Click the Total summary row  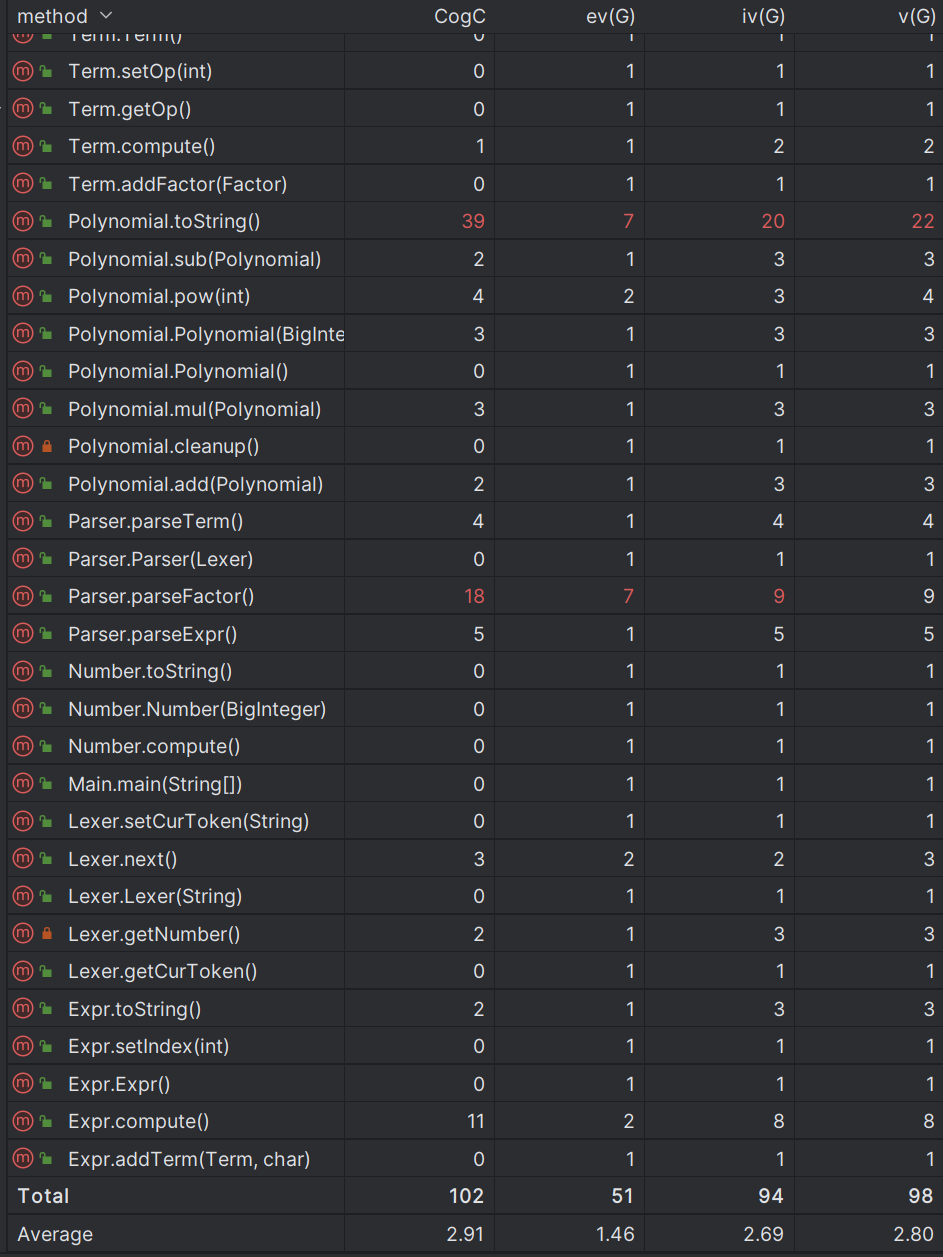471,1196
